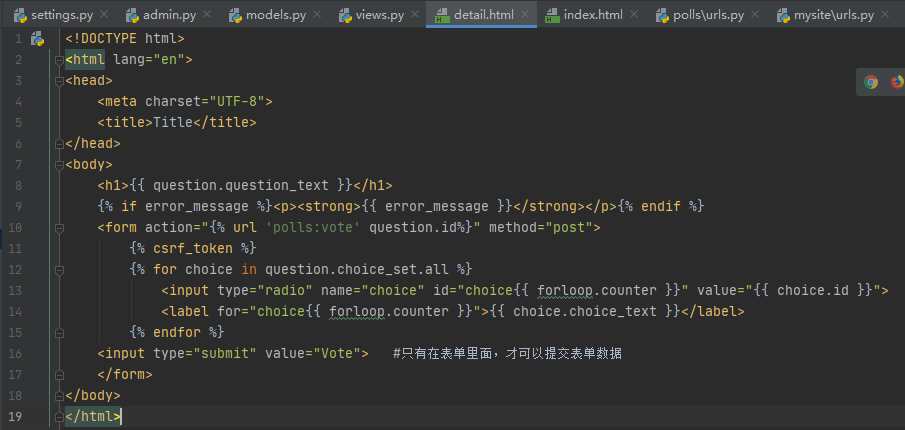Click choice.id in the value attribute
The width and height of the screenshot is (905, 430).
[813, 290]
